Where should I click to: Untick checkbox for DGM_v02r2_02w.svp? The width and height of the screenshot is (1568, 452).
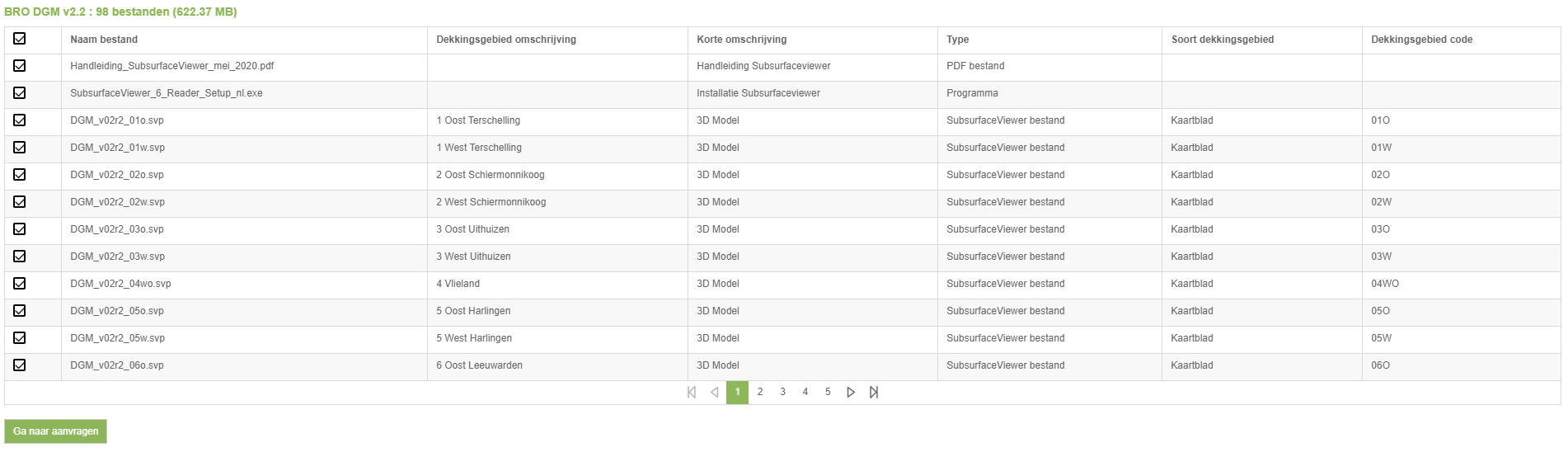20,202
